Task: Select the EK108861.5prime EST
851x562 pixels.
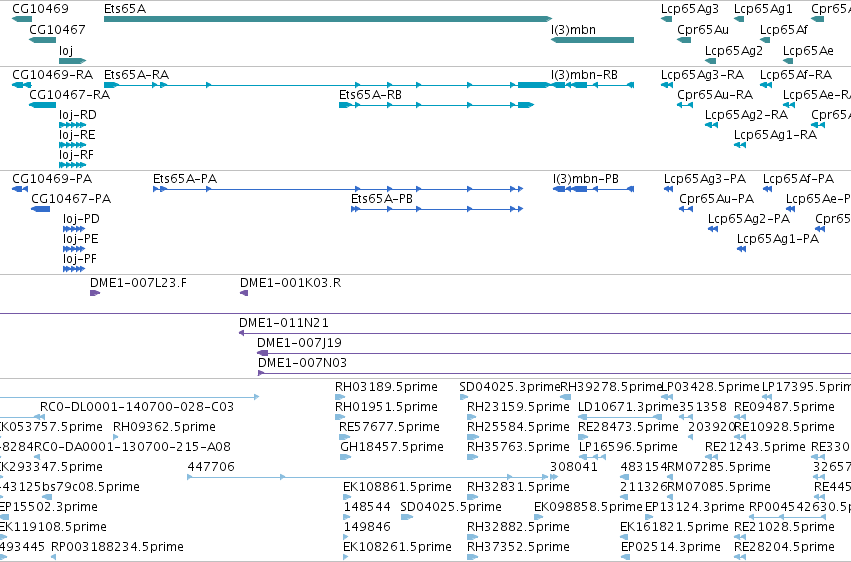Action: (x=349, y=497)
